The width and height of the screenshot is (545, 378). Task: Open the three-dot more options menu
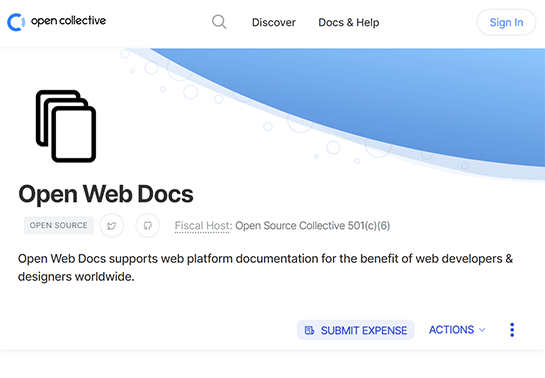(x=512, y=330)
